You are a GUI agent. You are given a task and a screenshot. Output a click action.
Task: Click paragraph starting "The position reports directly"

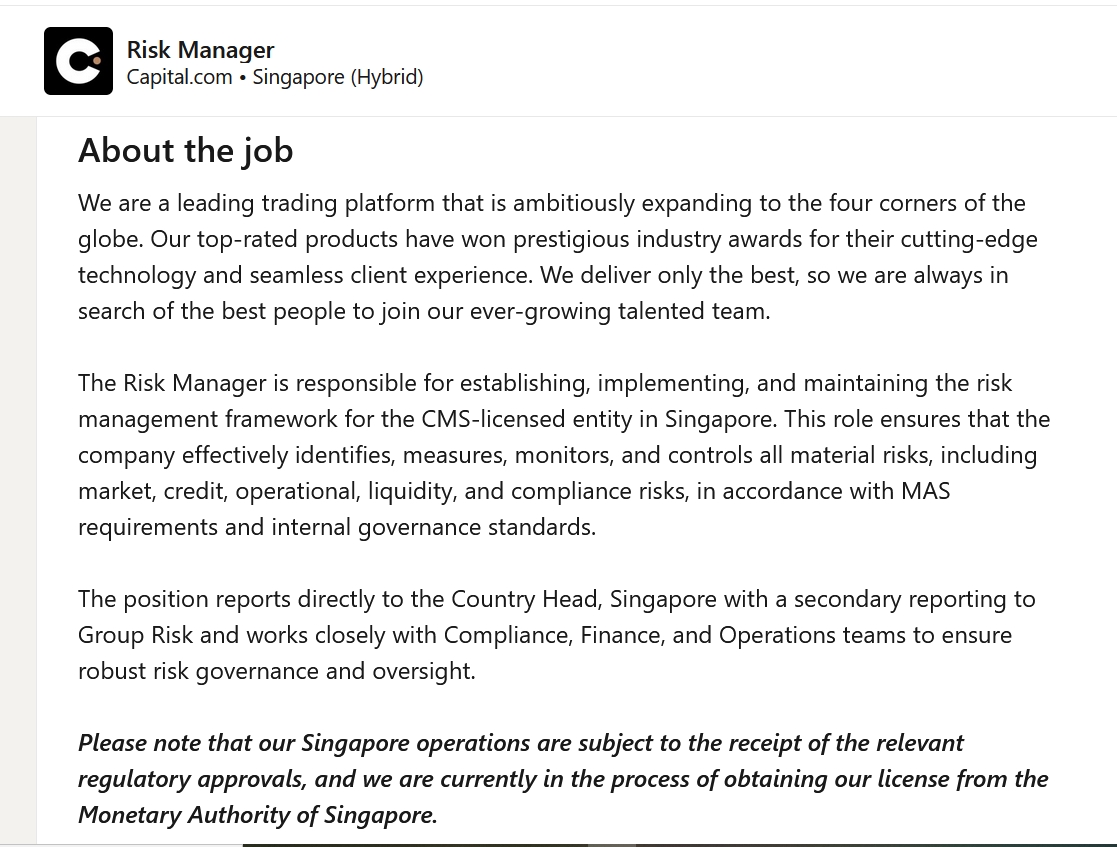557,635
